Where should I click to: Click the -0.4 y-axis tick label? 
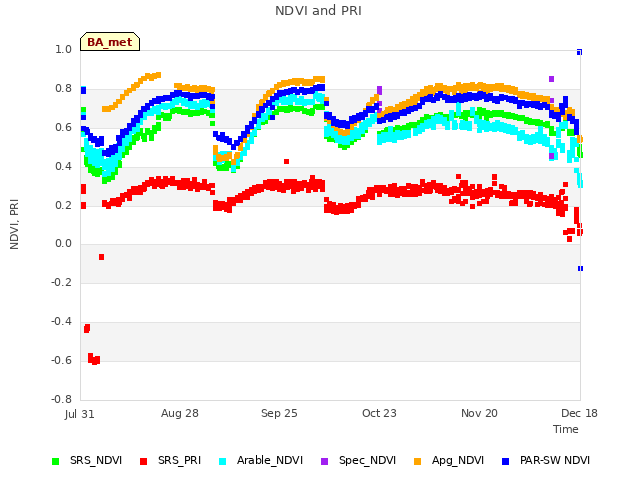pyautogui.click(x=61, y=322)
